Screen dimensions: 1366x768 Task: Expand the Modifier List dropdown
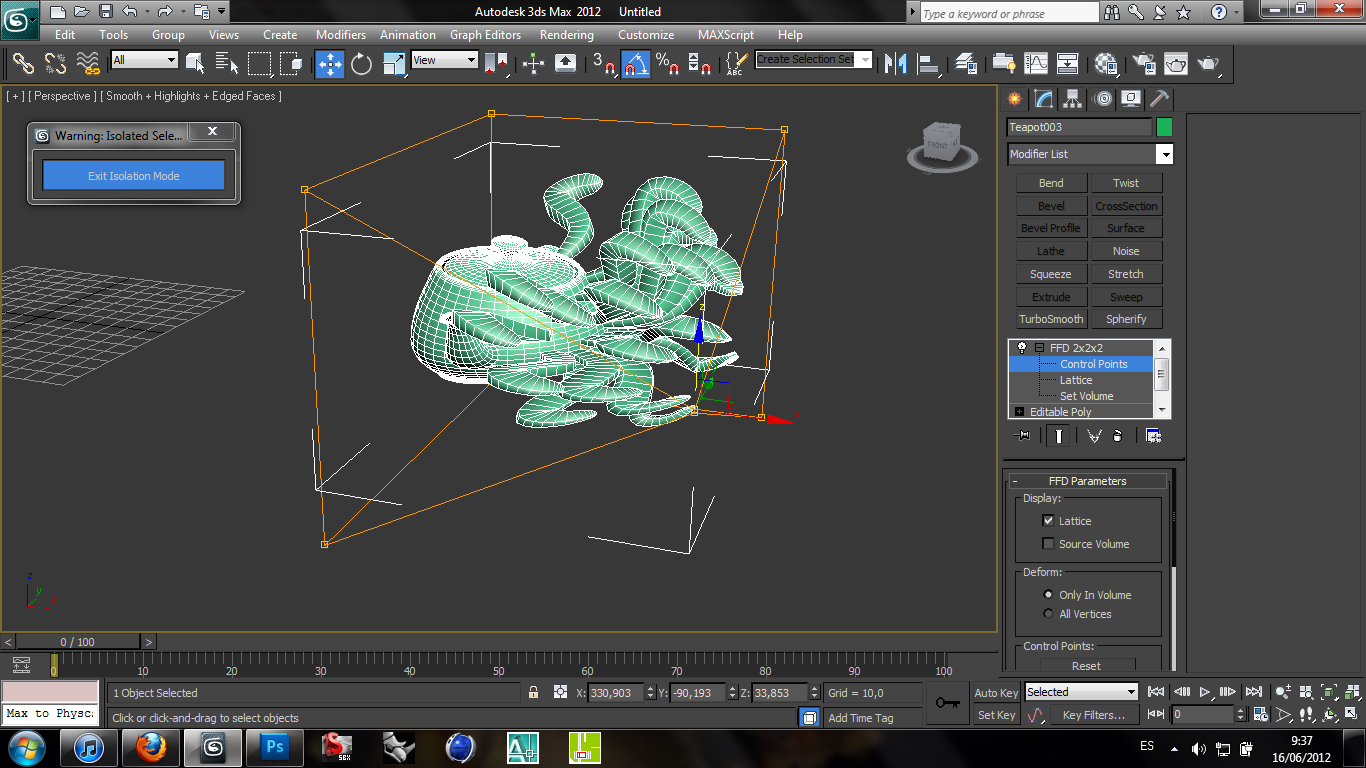tap(1164, 154)
